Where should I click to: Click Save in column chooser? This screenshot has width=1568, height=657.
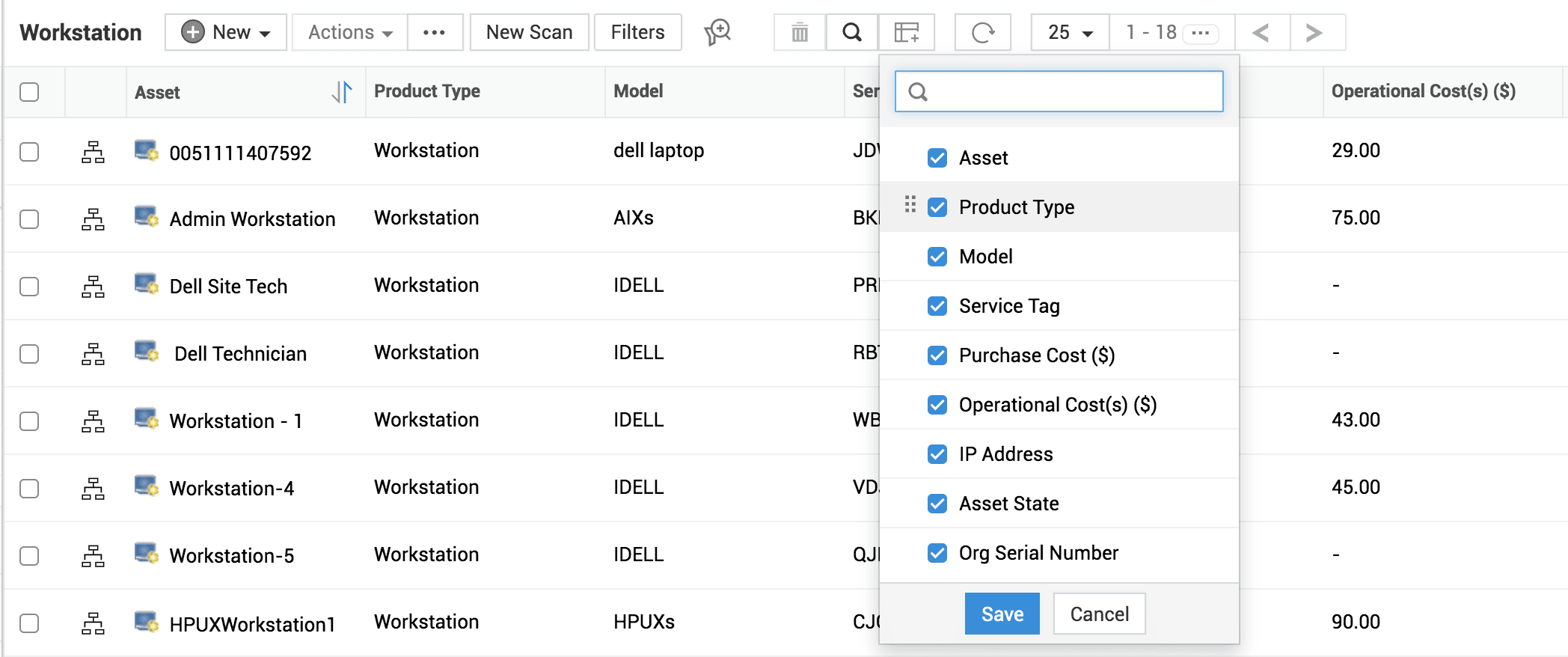pyautogui.click(x=1002, y=614)
